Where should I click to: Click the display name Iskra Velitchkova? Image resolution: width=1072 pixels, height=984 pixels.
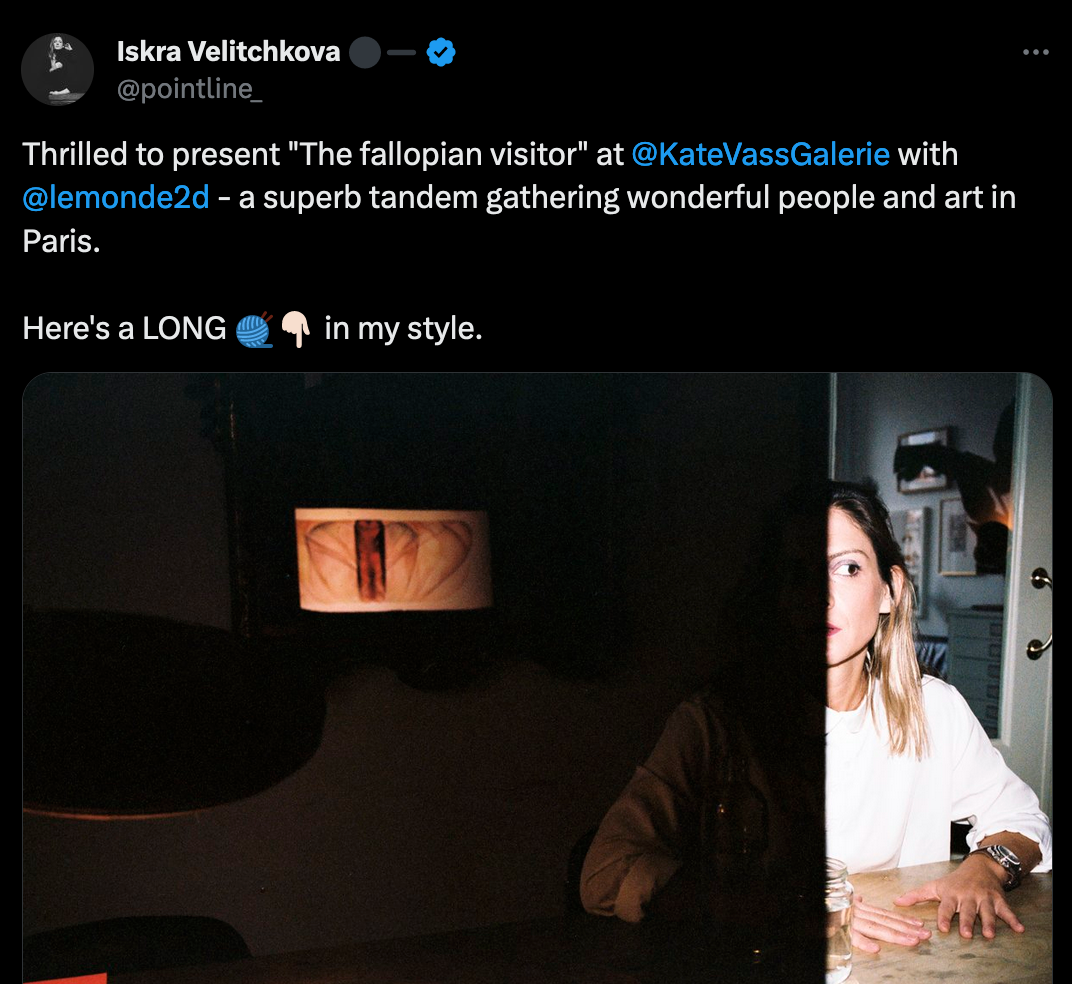click(x=228, y=52)
